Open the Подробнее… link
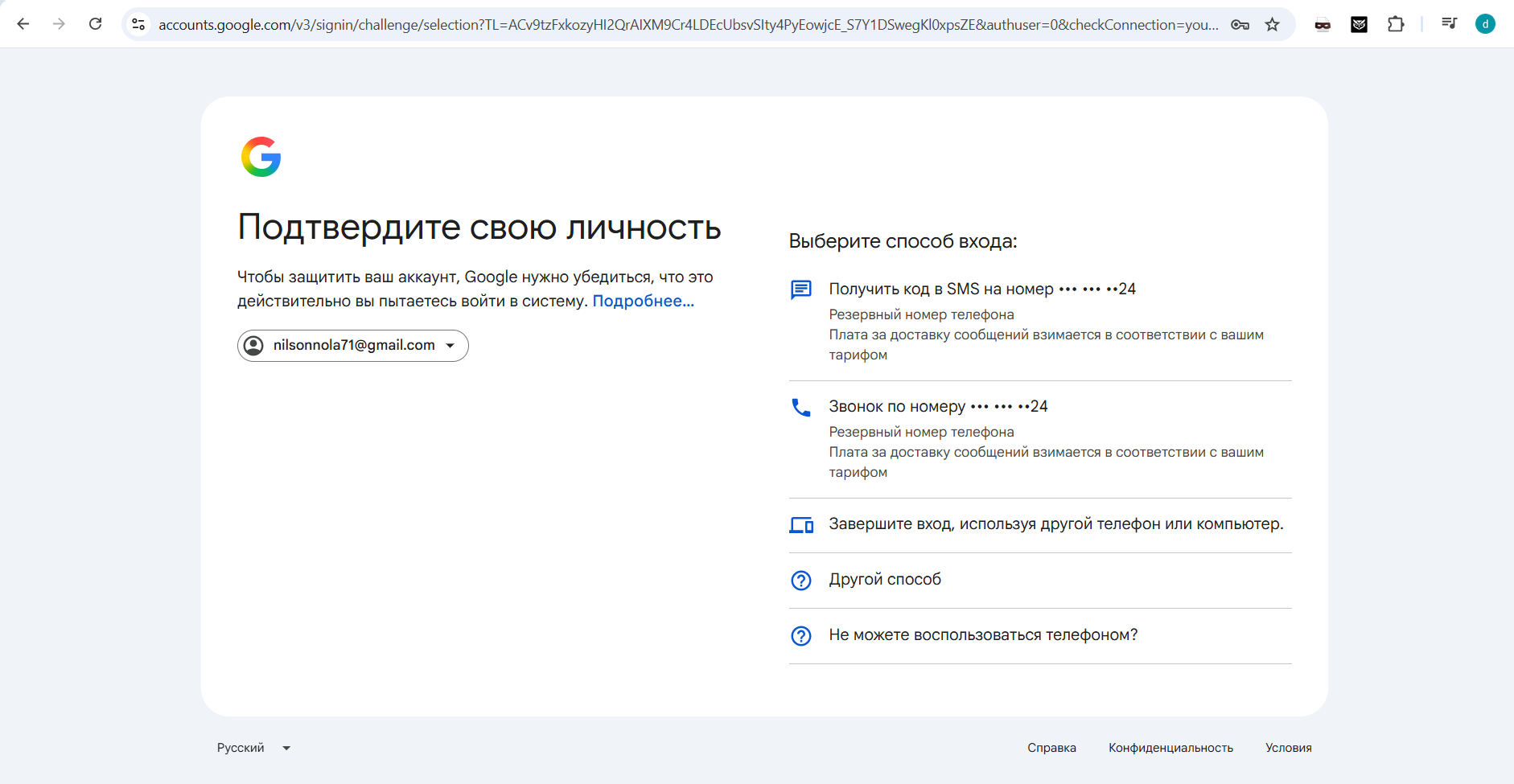The height and width of the screenshot is (784, 1514). coord(643,301)
